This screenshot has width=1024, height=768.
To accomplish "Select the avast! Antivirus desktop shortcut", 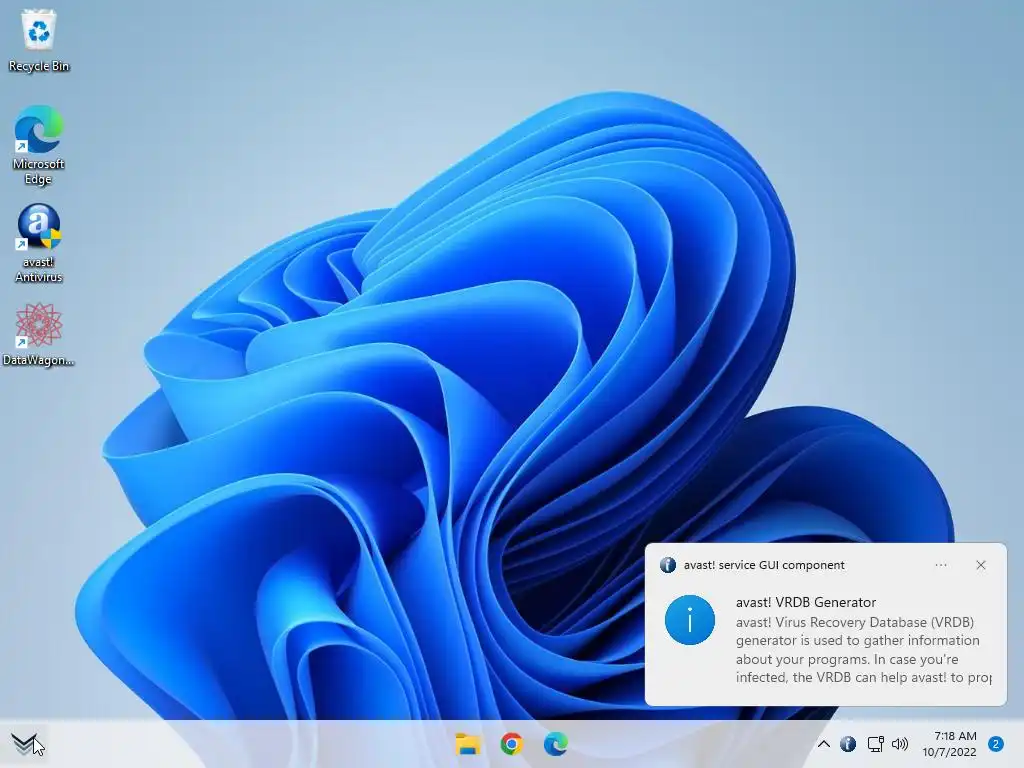I will pos(39,243).
